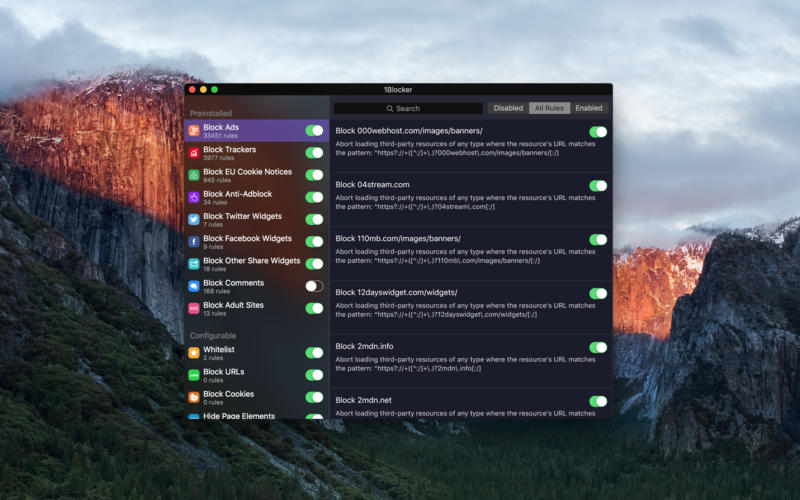Click the Block Ads category icon

194,131
